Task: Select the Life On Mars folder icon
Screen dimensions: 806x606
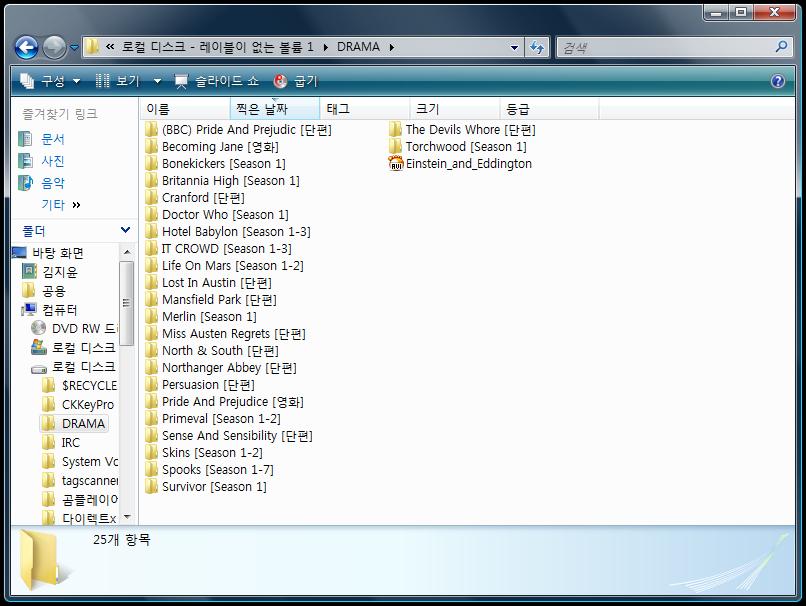Action: (151, 266)
